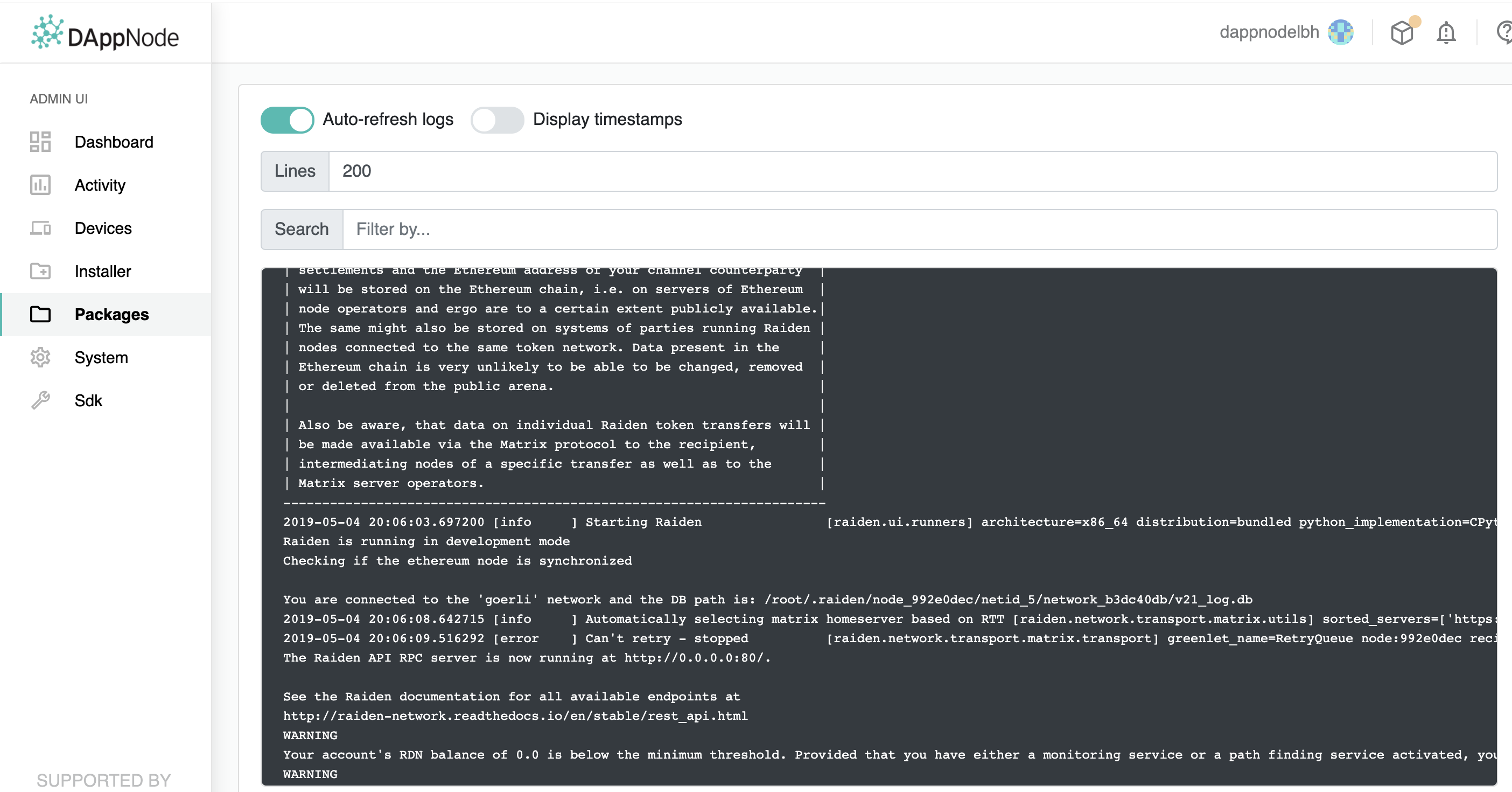Open the notifications bell
This screenshot has height=792, width=1512.
(x=1446, y=33)
